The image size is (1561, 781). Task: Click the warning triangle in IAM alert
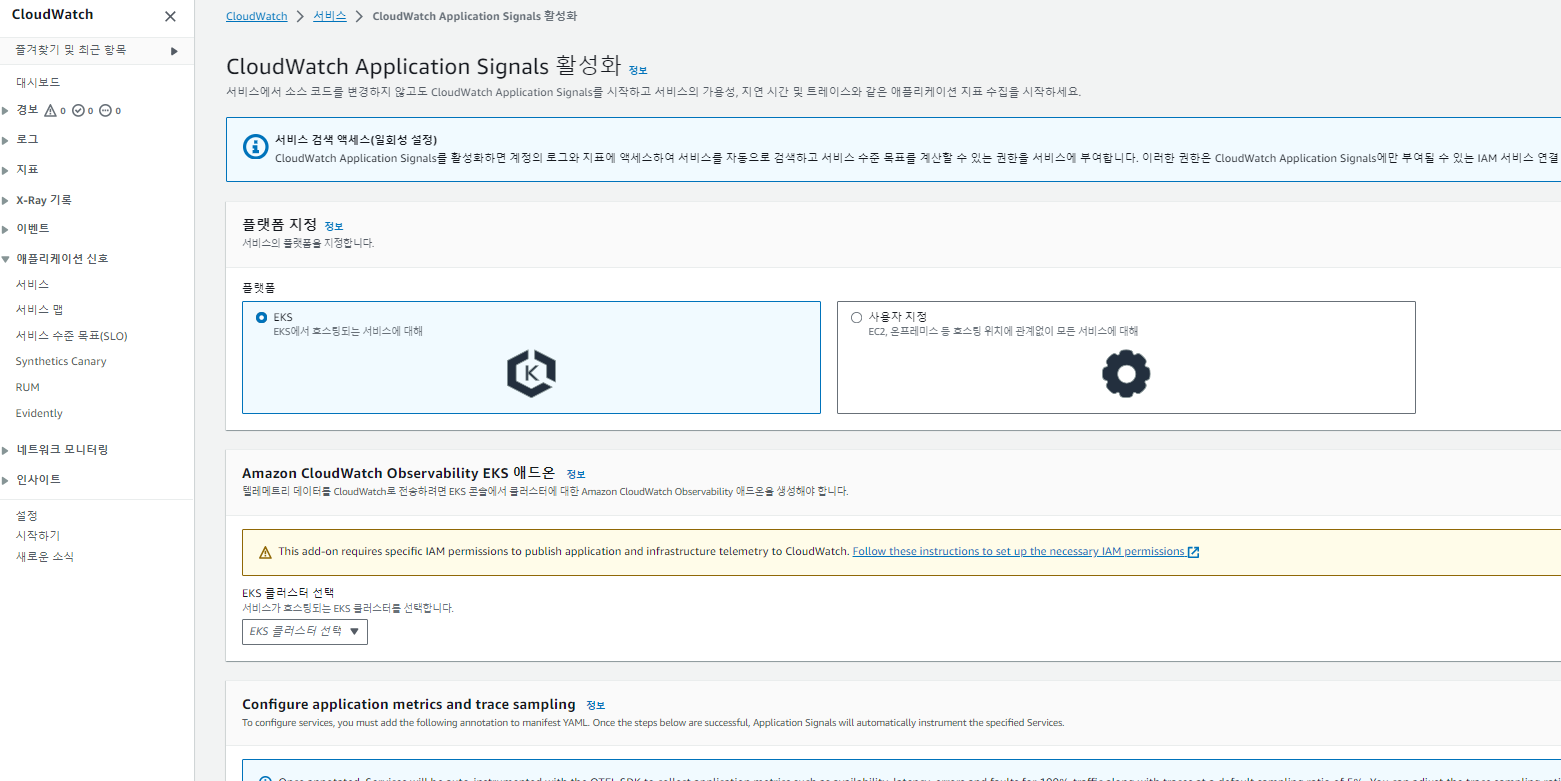(x=265, y=552)
